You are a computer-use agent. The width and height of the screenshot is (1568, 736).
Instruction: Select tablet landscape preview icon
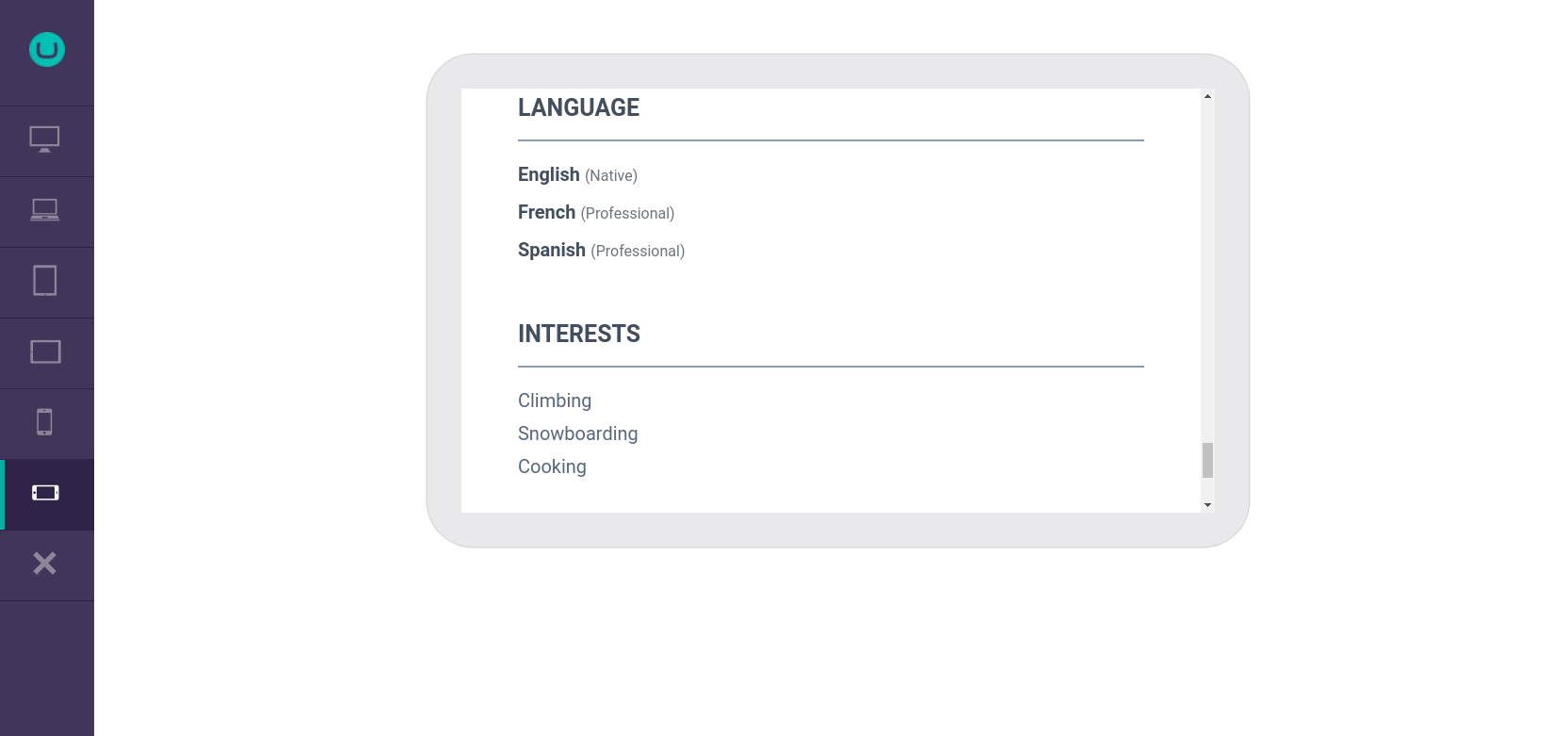[45, 352]
